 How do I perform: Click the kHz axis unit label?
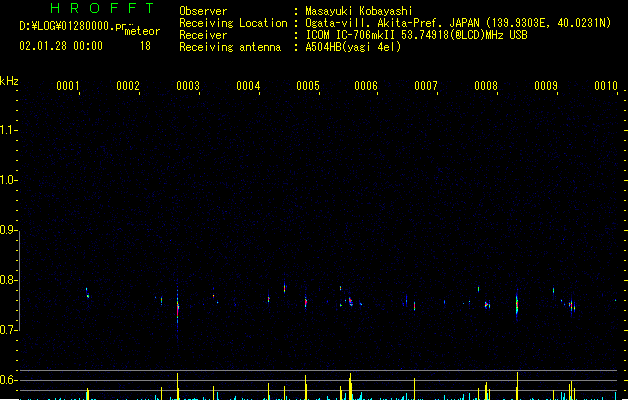tap(9, 81)
